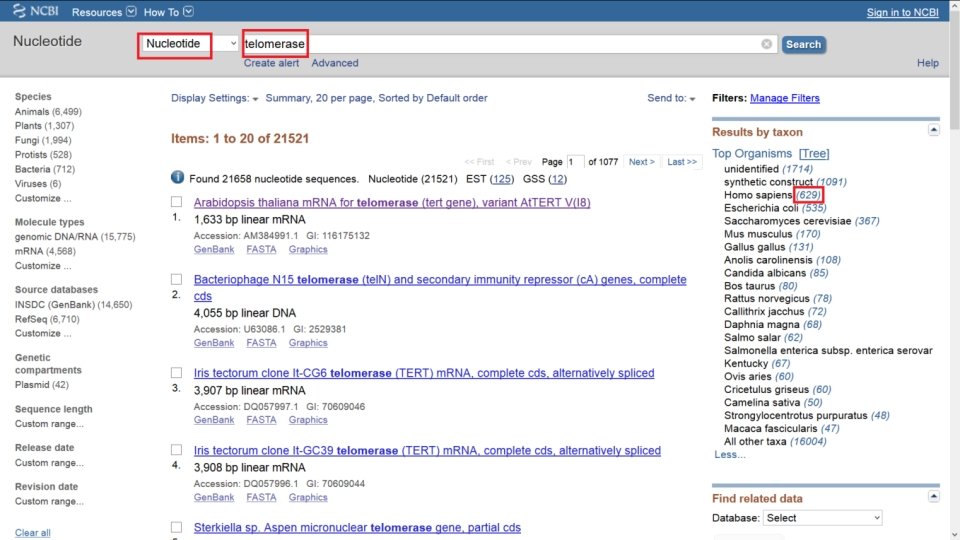Open GSS results count 12
Image resolution: width=960 pixels, height=540 pixels.
coord(557,179)
